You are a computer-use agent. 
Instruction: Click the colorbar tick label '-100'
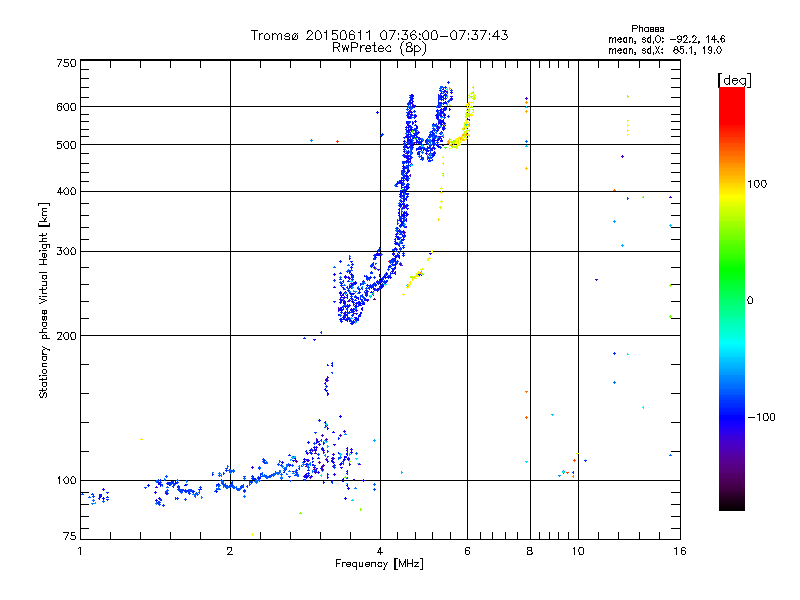click(x=761, y=417)
